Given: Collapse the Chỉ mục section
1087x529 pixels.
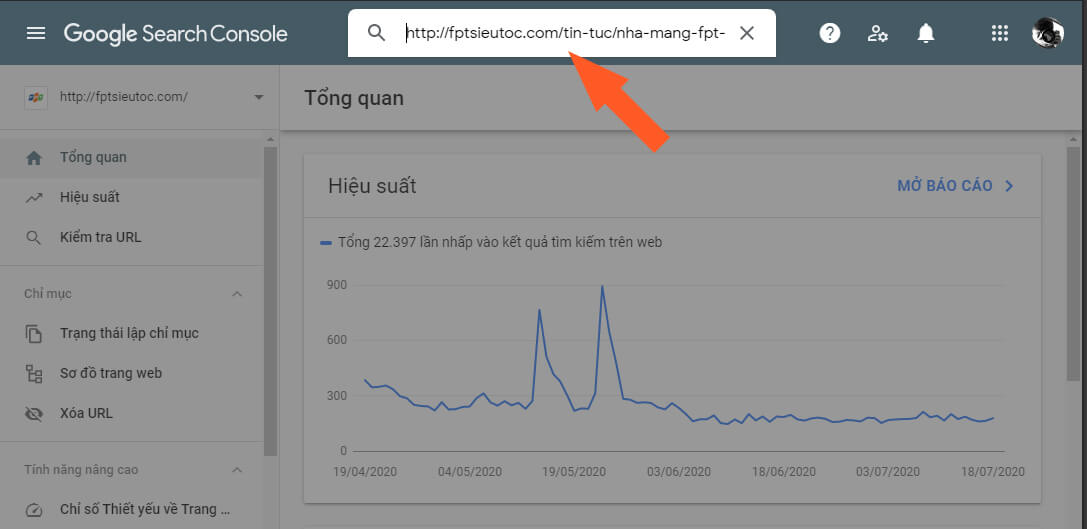Looking at the screenshot, I should (237, 294).
